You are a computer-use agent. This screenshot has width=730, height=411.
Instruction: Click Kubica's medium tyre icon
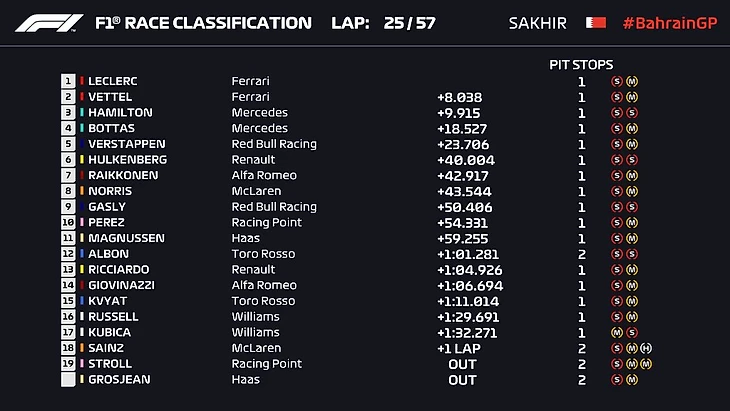click(x=617, y=332)
